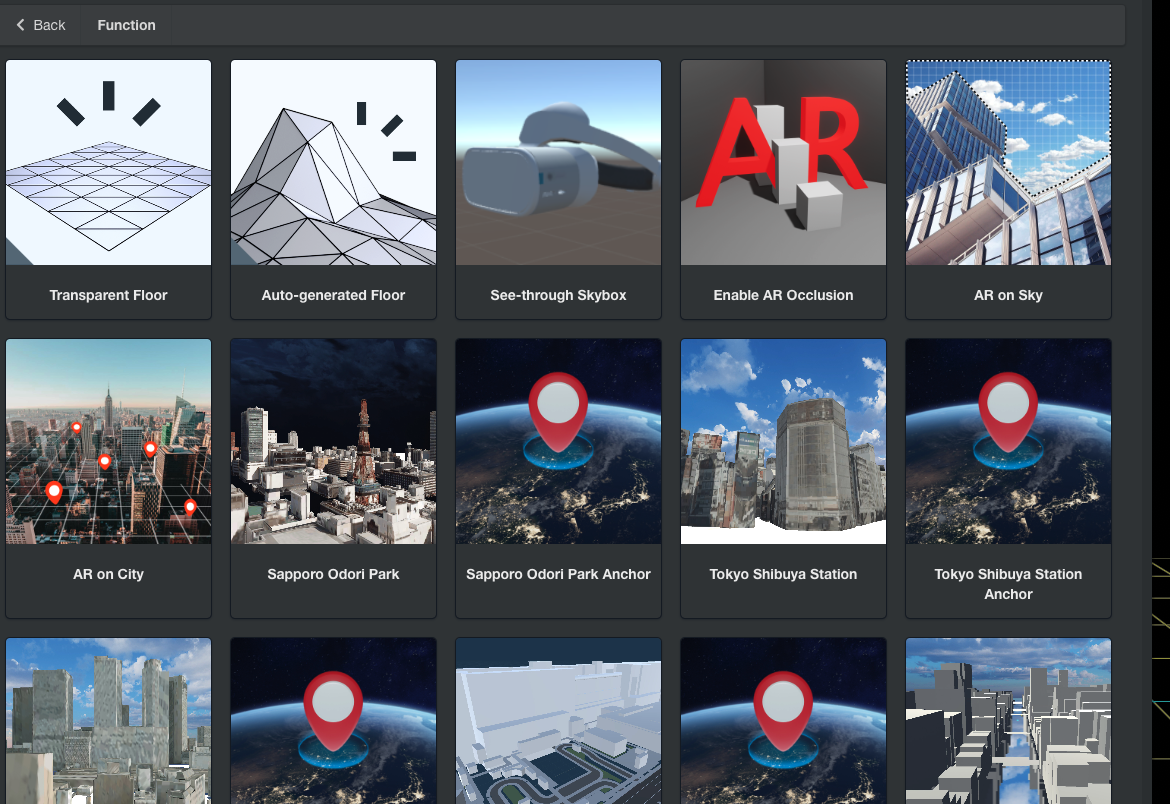This screenshot has width=1170, height=804.
Task: Choose the Auto-generated Floor mesh image
Action: pos(334,163)
